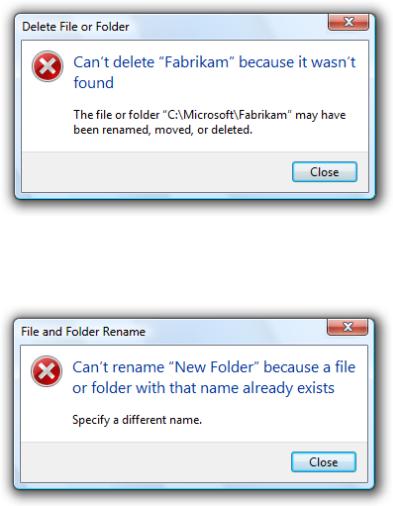Click the word "found" in the delete heading
393x506 pixels.
click(93, 83)
